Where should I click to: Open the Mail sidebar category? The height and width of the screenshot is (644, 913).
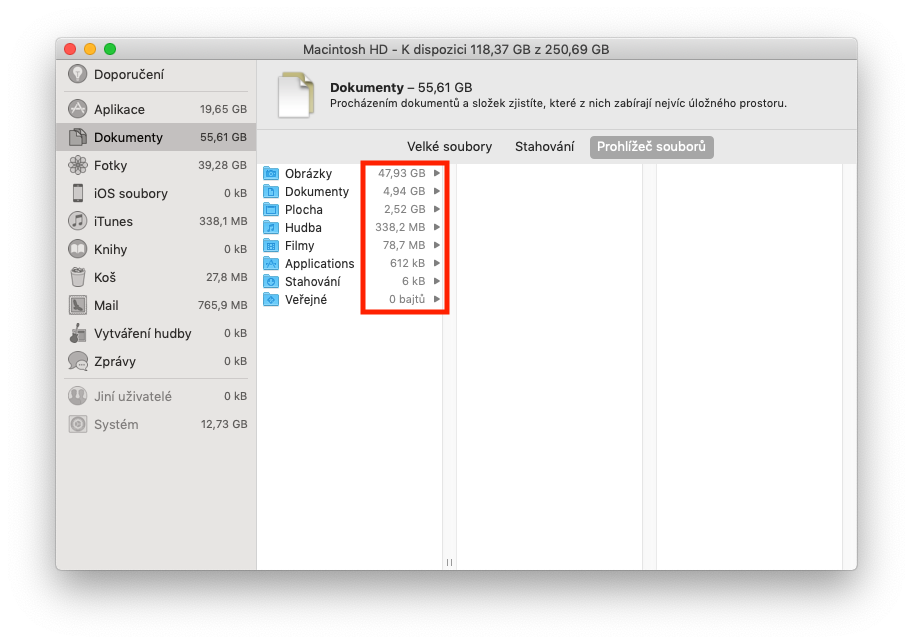[x=156, y=305]
